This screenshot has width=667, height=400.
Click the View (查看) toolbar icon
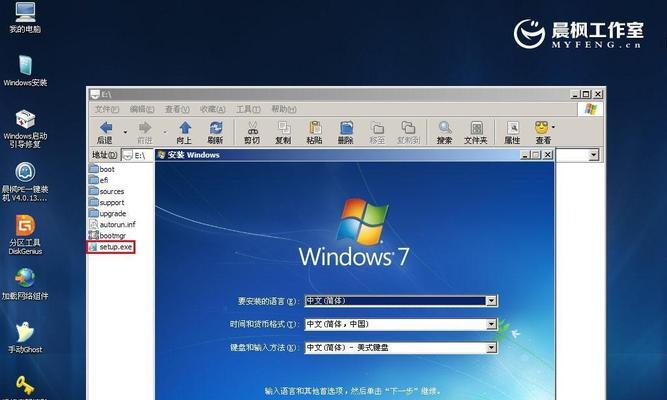click(x=542, y=132)
